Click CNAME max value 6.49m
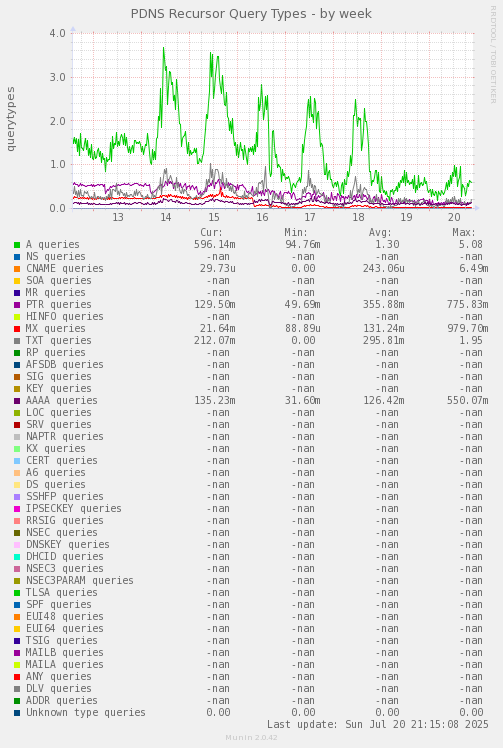This screenshot has width=503, height=748. (473, 269)
